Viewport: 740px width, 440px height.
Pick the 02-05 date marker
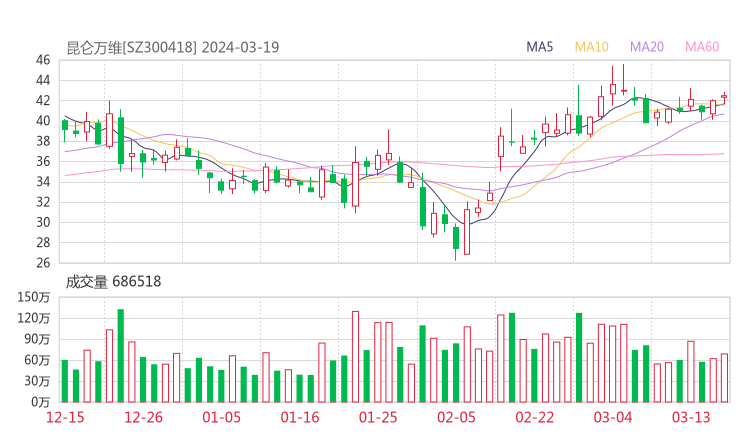pos(456,417)
